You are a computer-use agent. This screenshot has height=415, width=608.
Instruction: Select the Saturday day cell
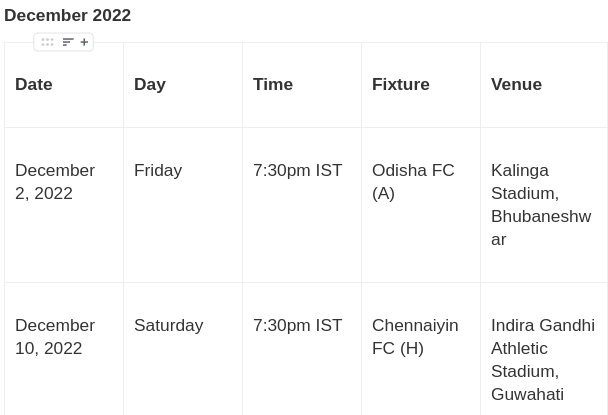[168, 325]
